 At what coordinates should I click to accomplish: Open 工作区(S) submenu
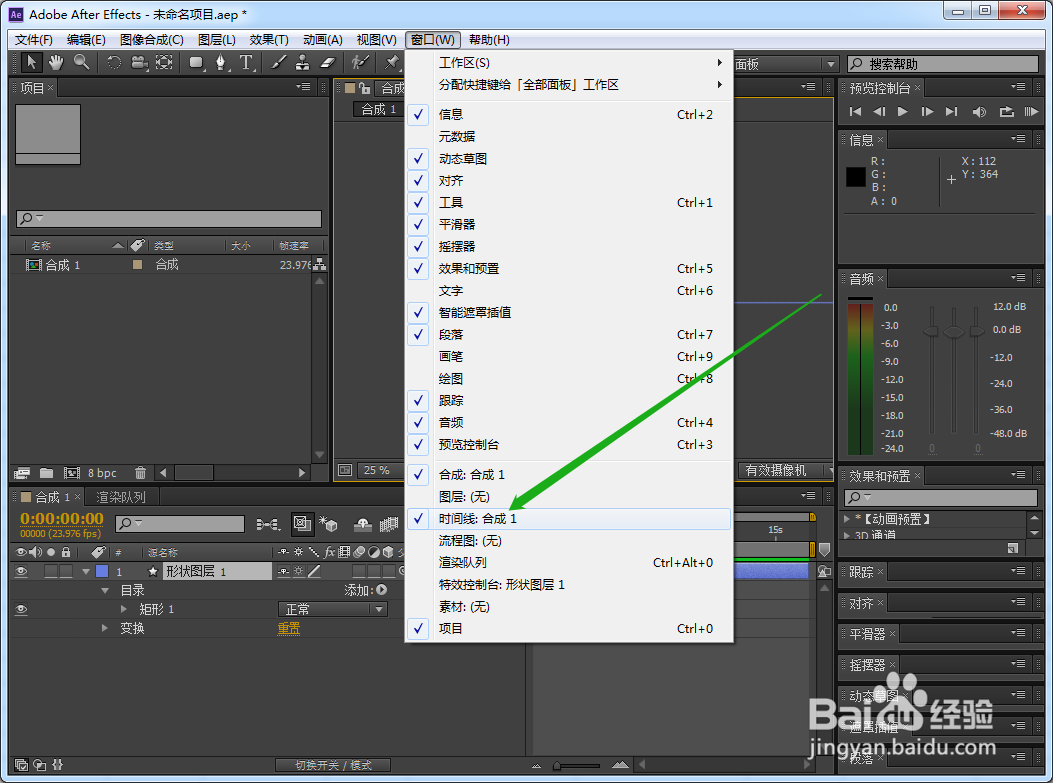coord(569,62)
